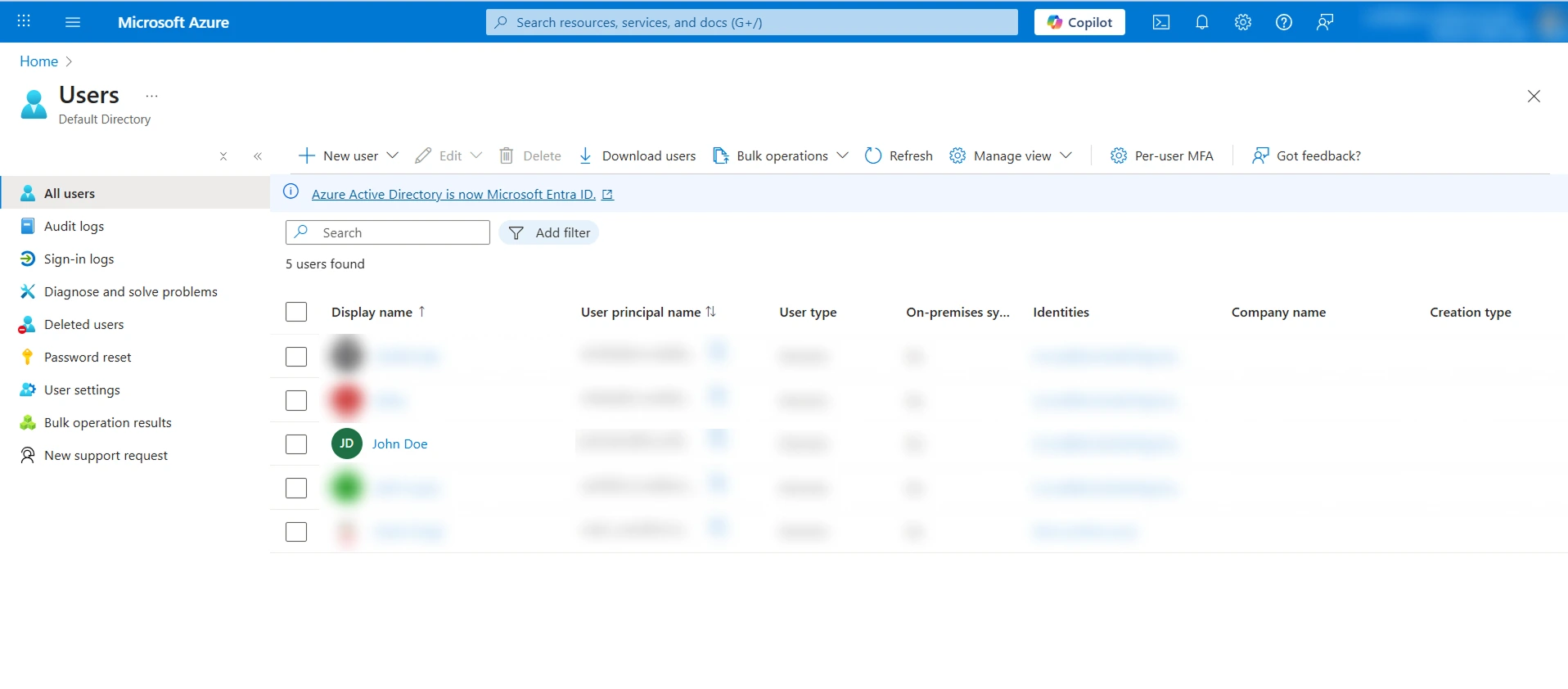
Task: Click the Identities column header
Action: point(1061,312)
